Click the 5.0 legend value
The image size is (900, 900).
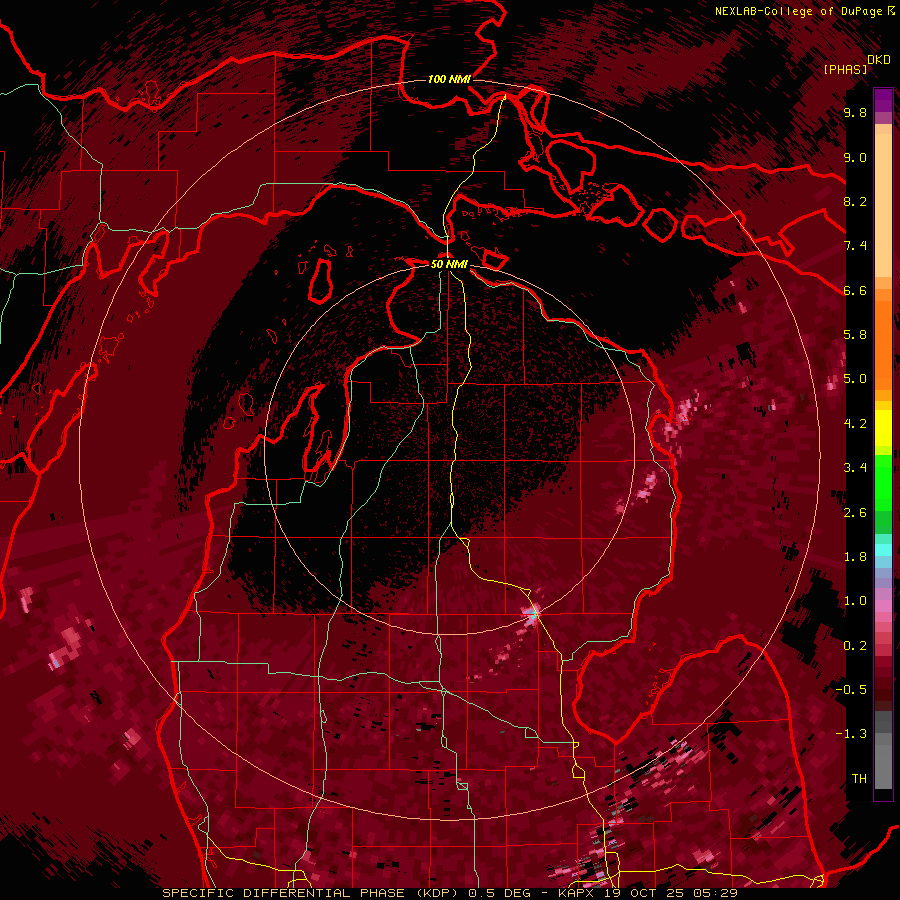click(855, 379)
